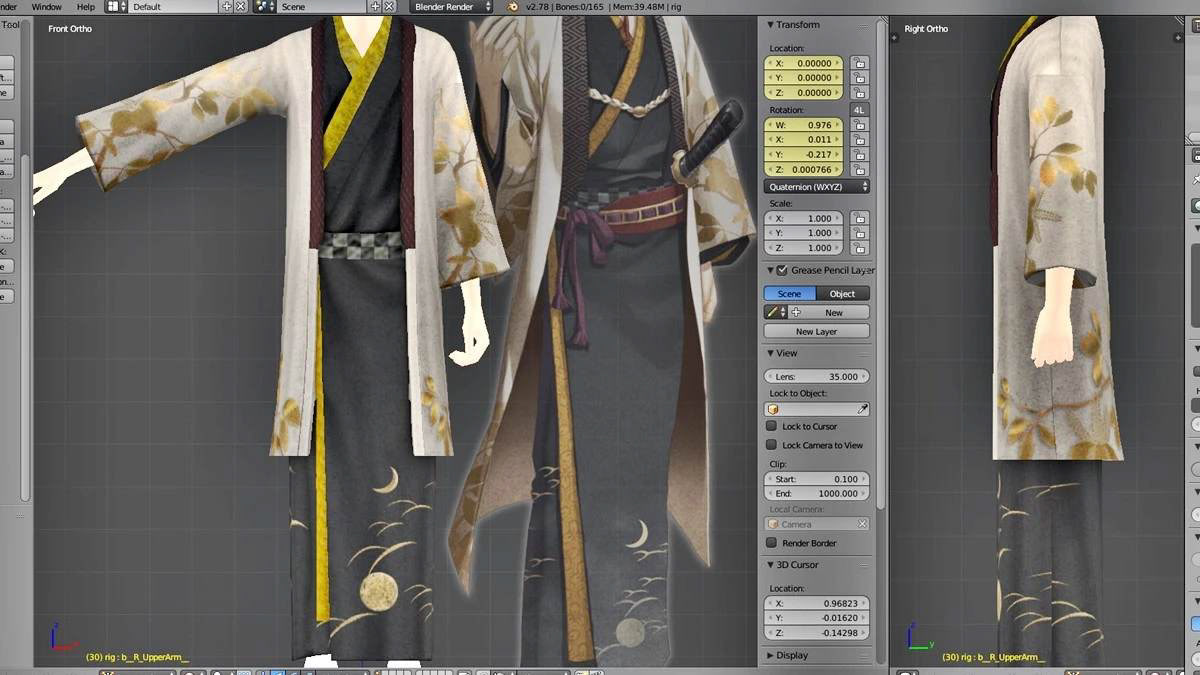Open the screen layout browse icon

(x=115, y=6)
